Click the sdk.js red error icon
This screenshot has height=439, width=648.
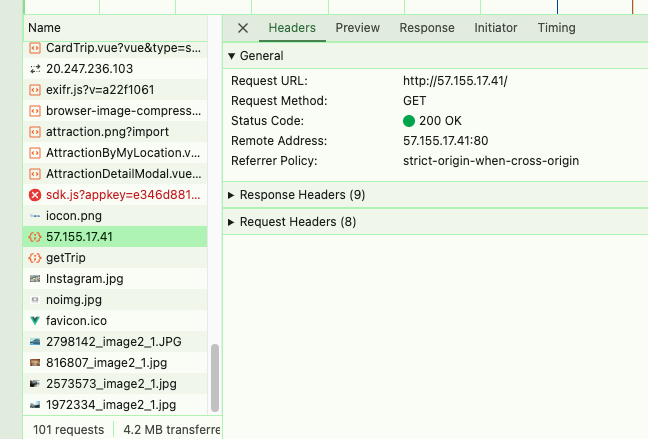coord(35,195)
